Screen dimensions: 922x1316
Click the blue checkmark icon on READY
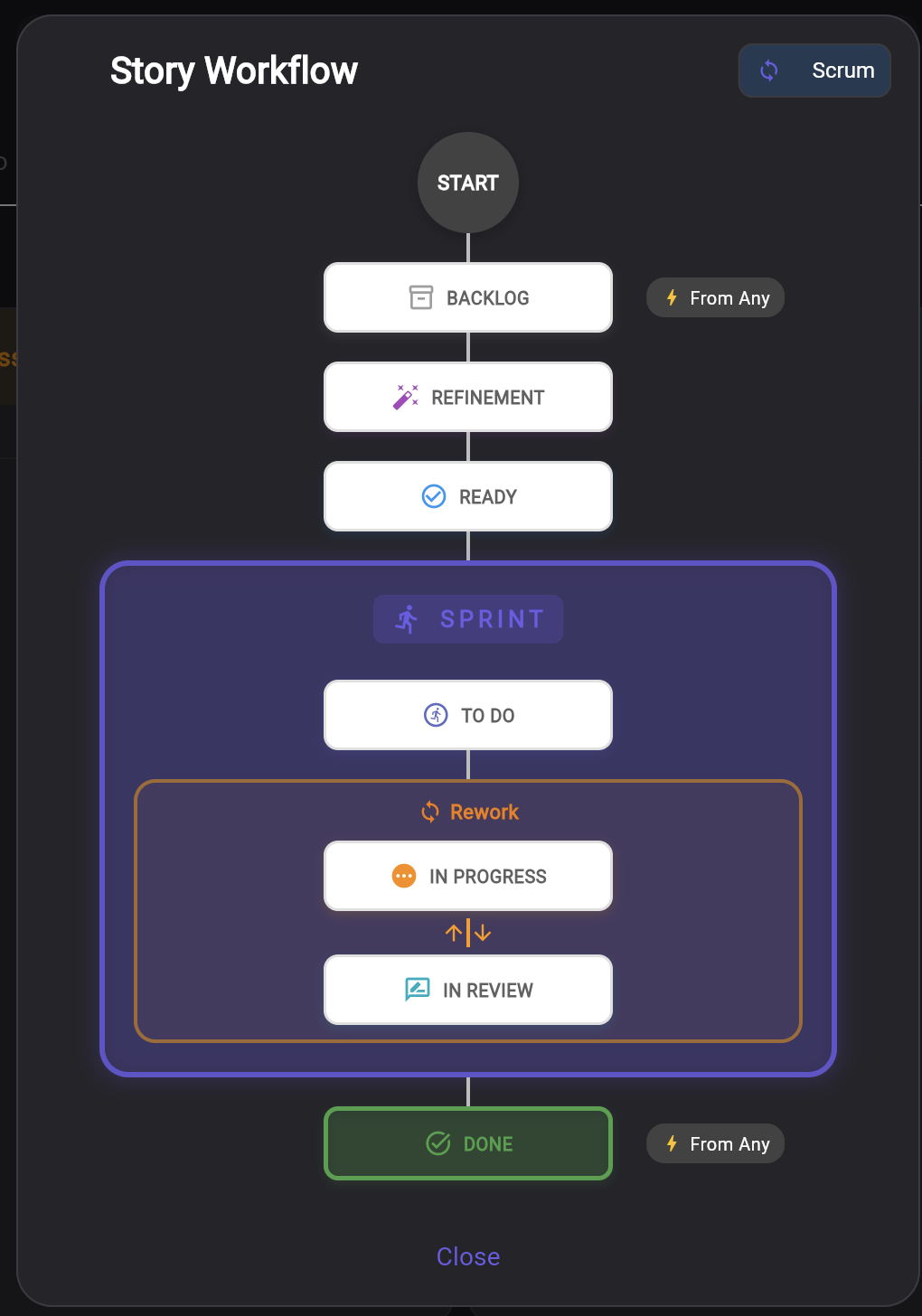434,496
